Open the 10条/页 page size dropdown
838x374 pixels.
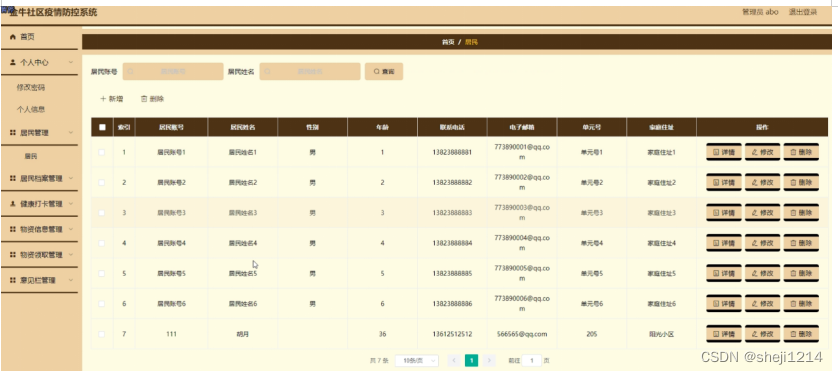click(417, 361)
